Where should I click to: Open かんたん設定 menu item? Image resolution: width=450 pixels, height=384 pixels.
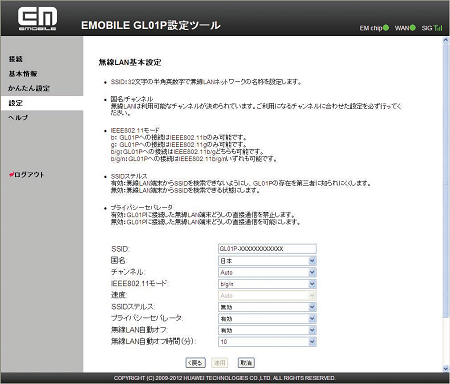(x=29, y=88)
